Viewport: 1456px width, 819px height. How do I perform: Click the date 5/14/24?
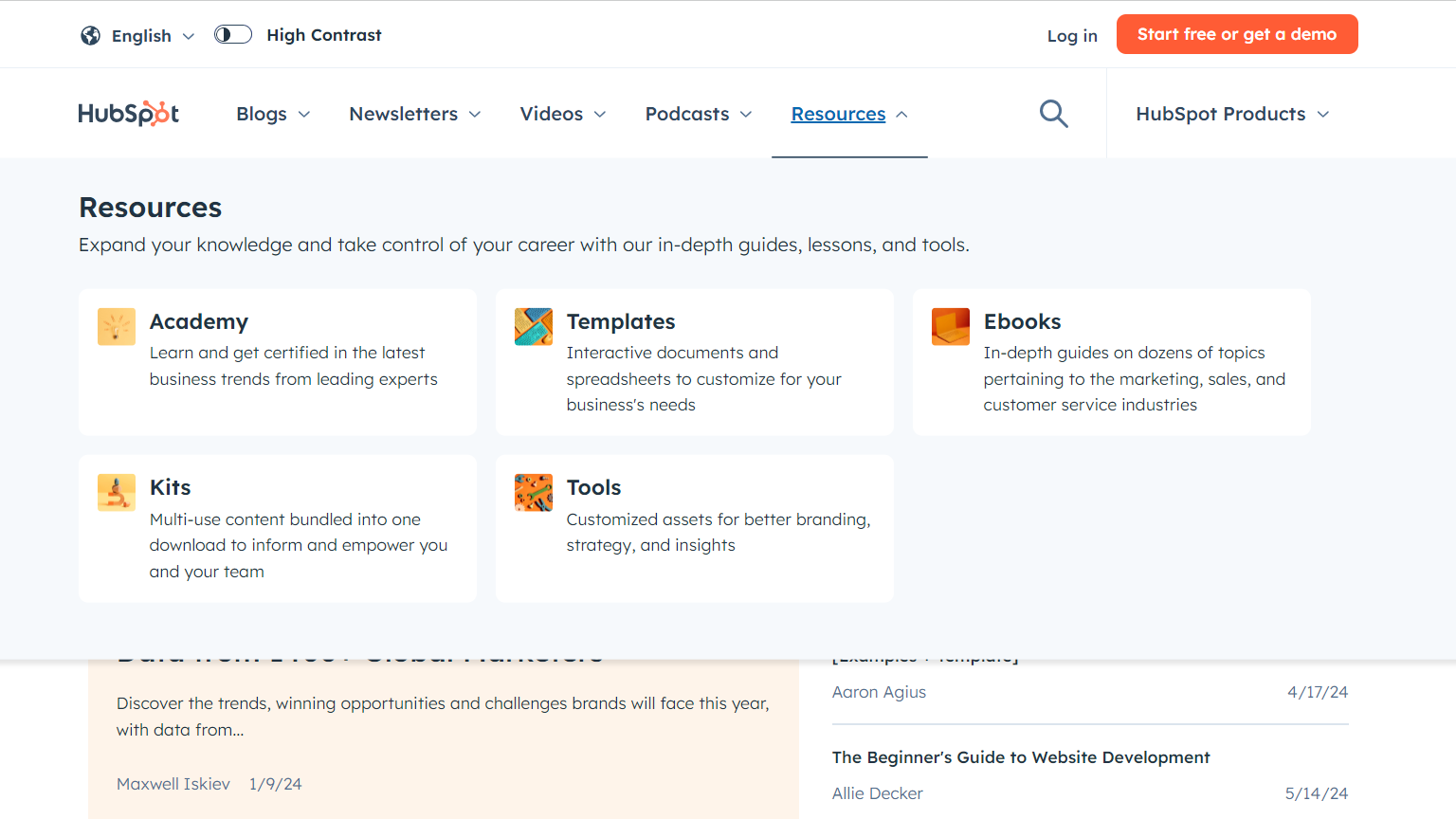pyautogui.click(x=1317, y=793)
